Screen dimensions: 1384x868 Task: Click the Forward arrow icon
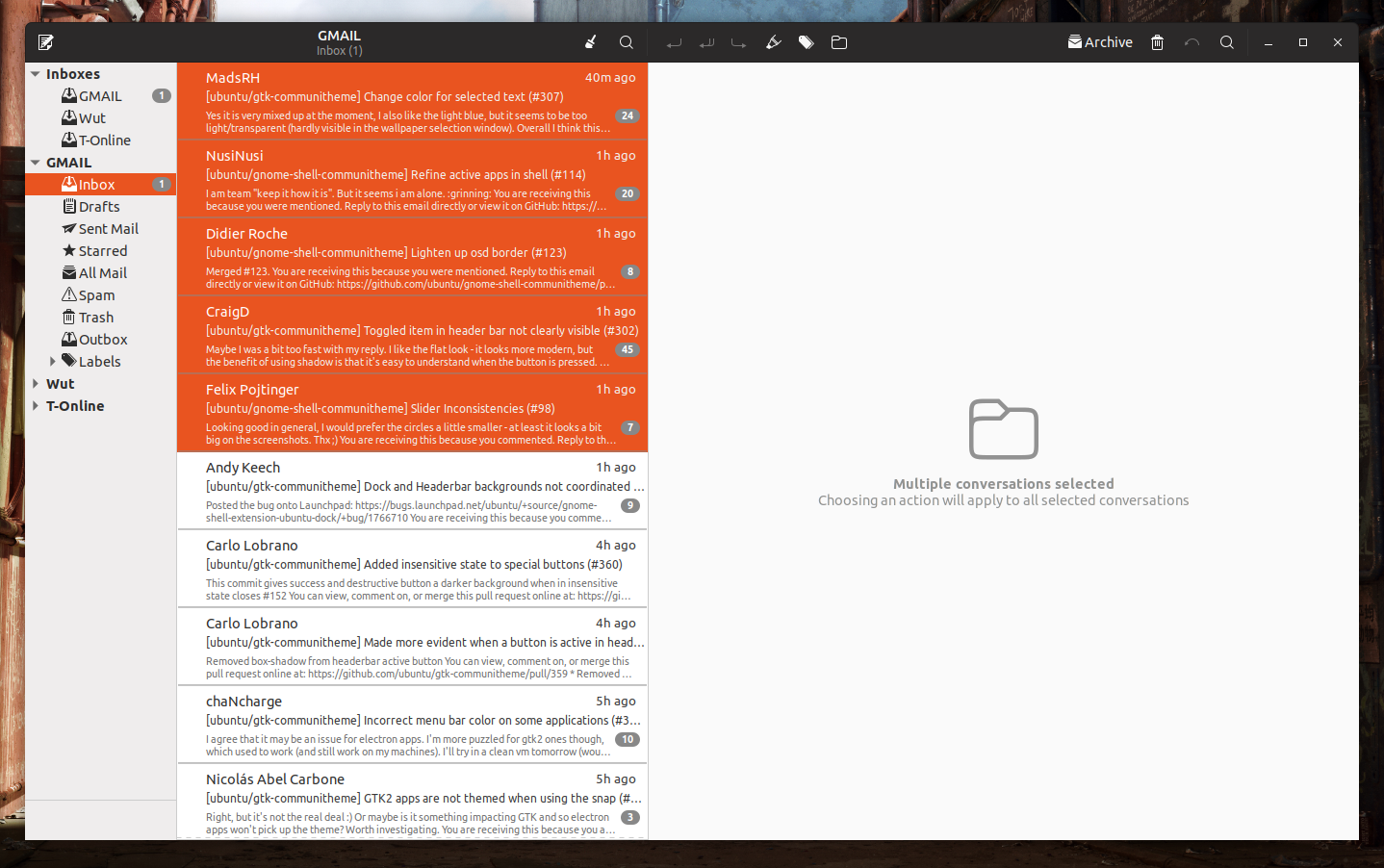(739, 42)
